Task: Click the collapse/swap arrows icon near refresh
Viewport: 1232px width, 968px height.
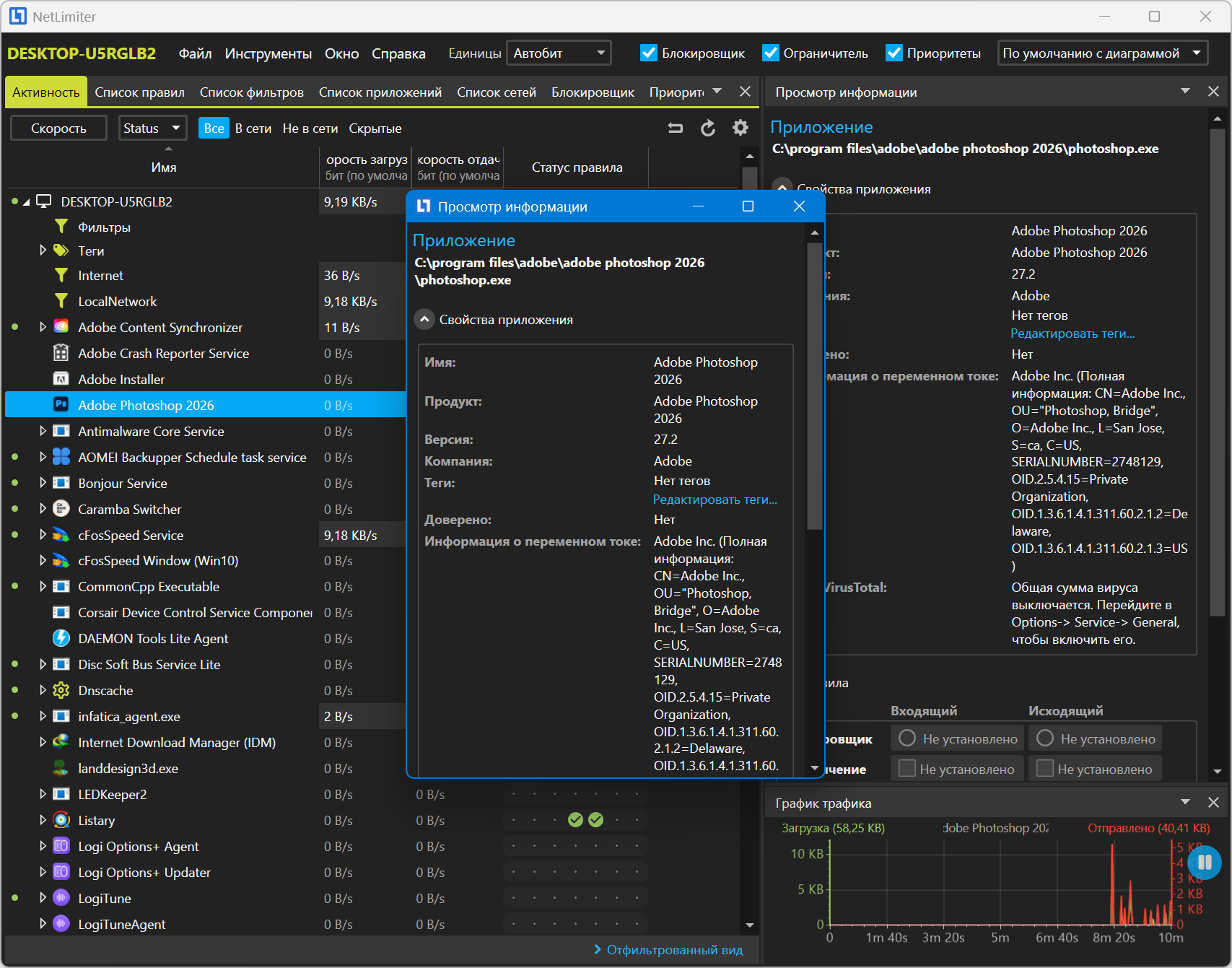Action: click(x=676, y=128)
